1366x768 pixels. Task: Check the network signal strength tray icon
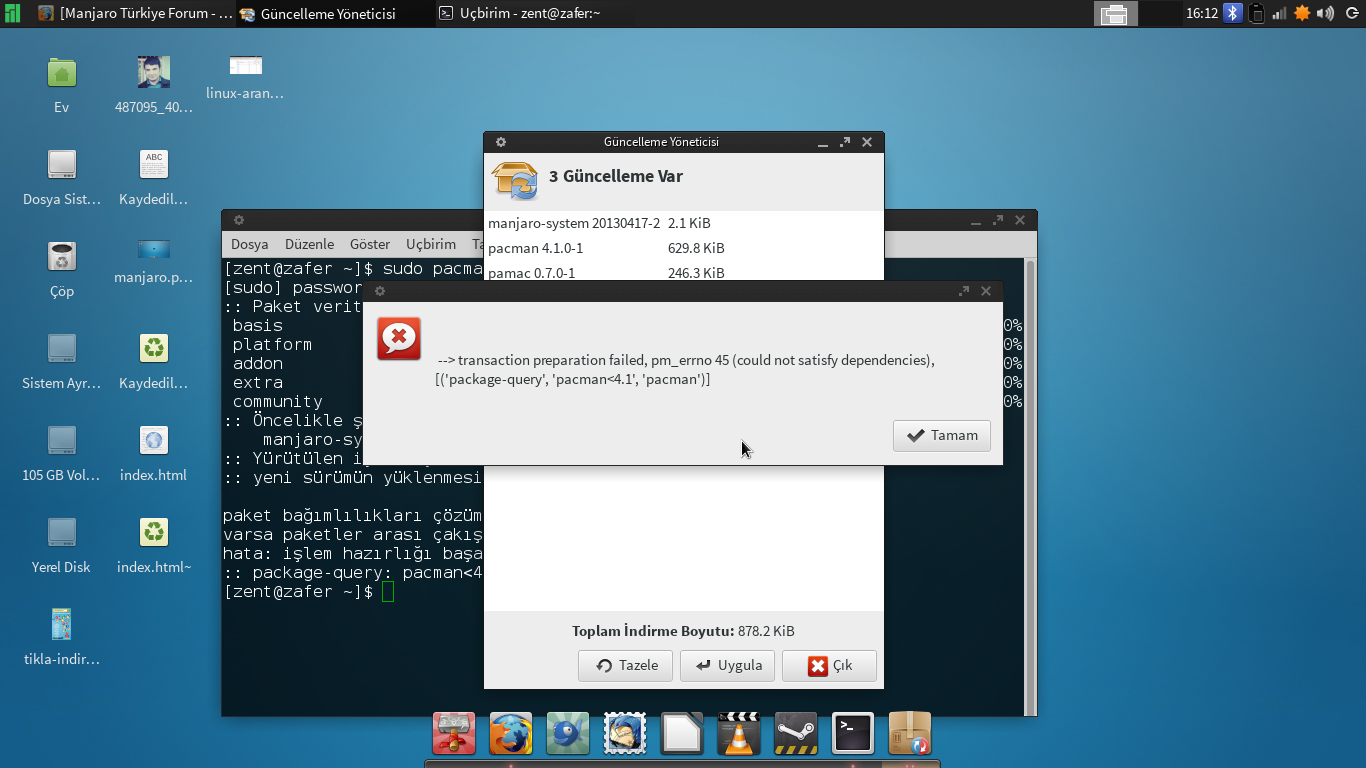(x=1279, y=13)
